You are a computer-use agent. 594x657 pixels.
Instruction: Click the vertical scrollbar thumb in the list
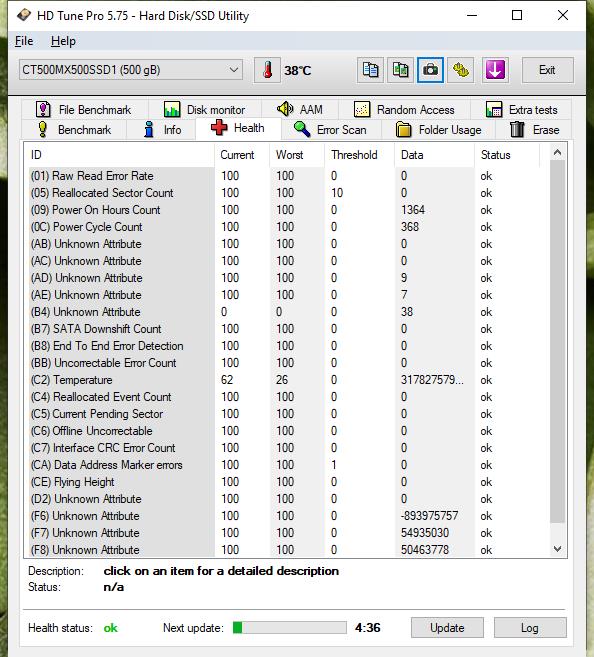557,341
